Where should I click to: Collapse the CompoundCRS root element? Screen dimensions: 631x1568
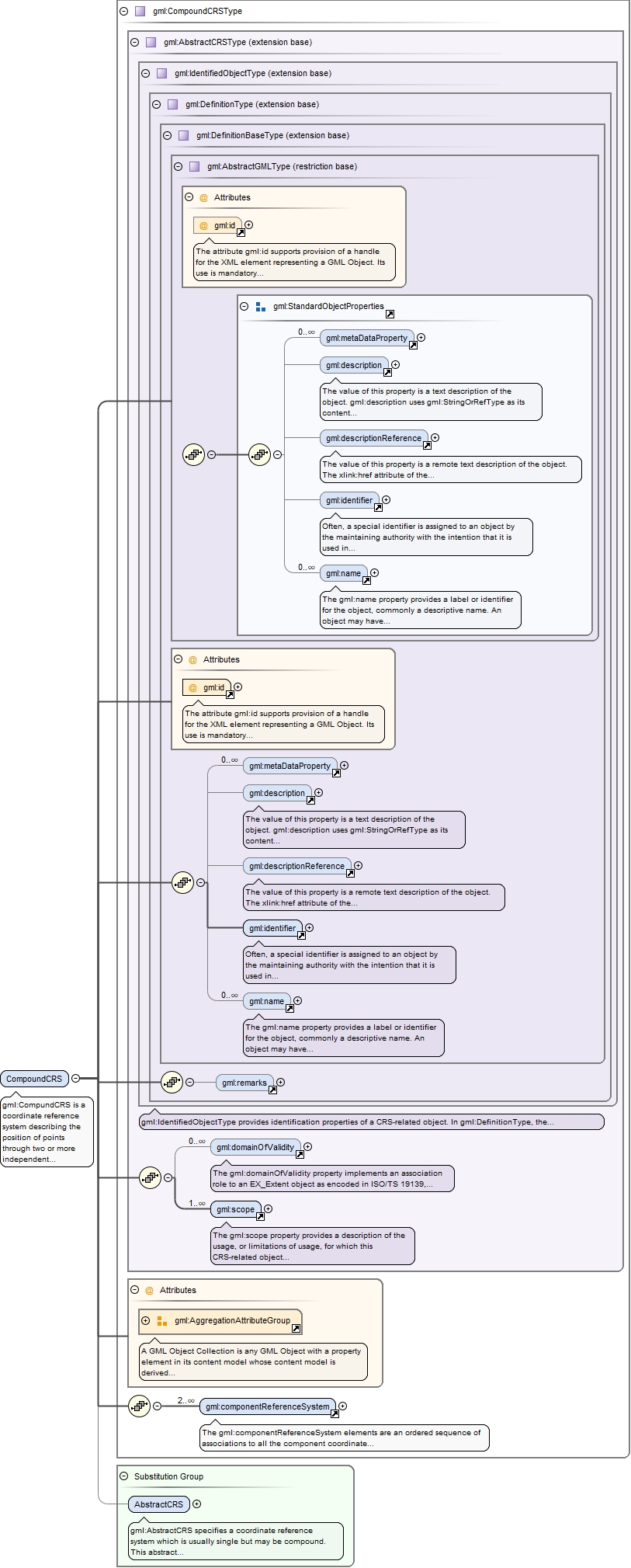(x=75, y=1078)
